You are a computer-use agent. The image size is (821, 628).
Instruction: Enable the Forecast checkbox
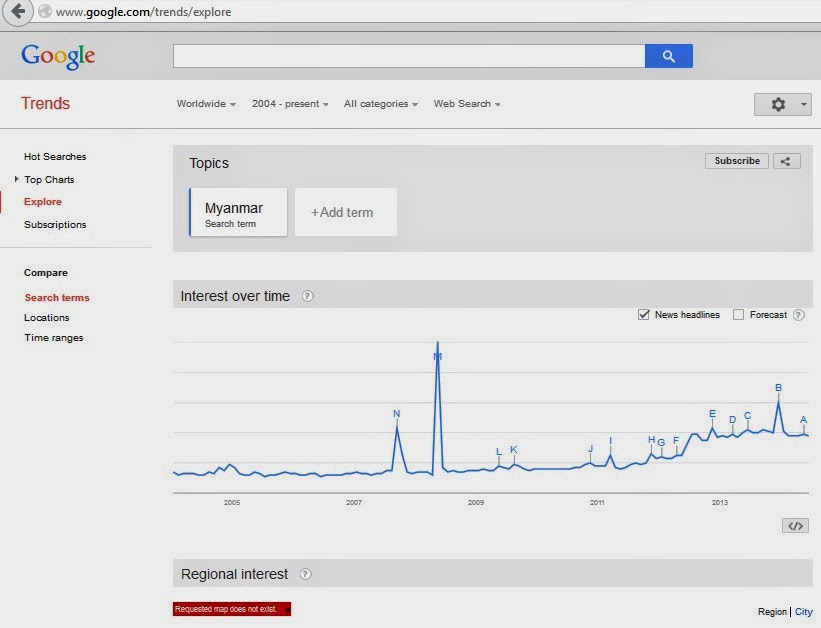coord(738,315)
